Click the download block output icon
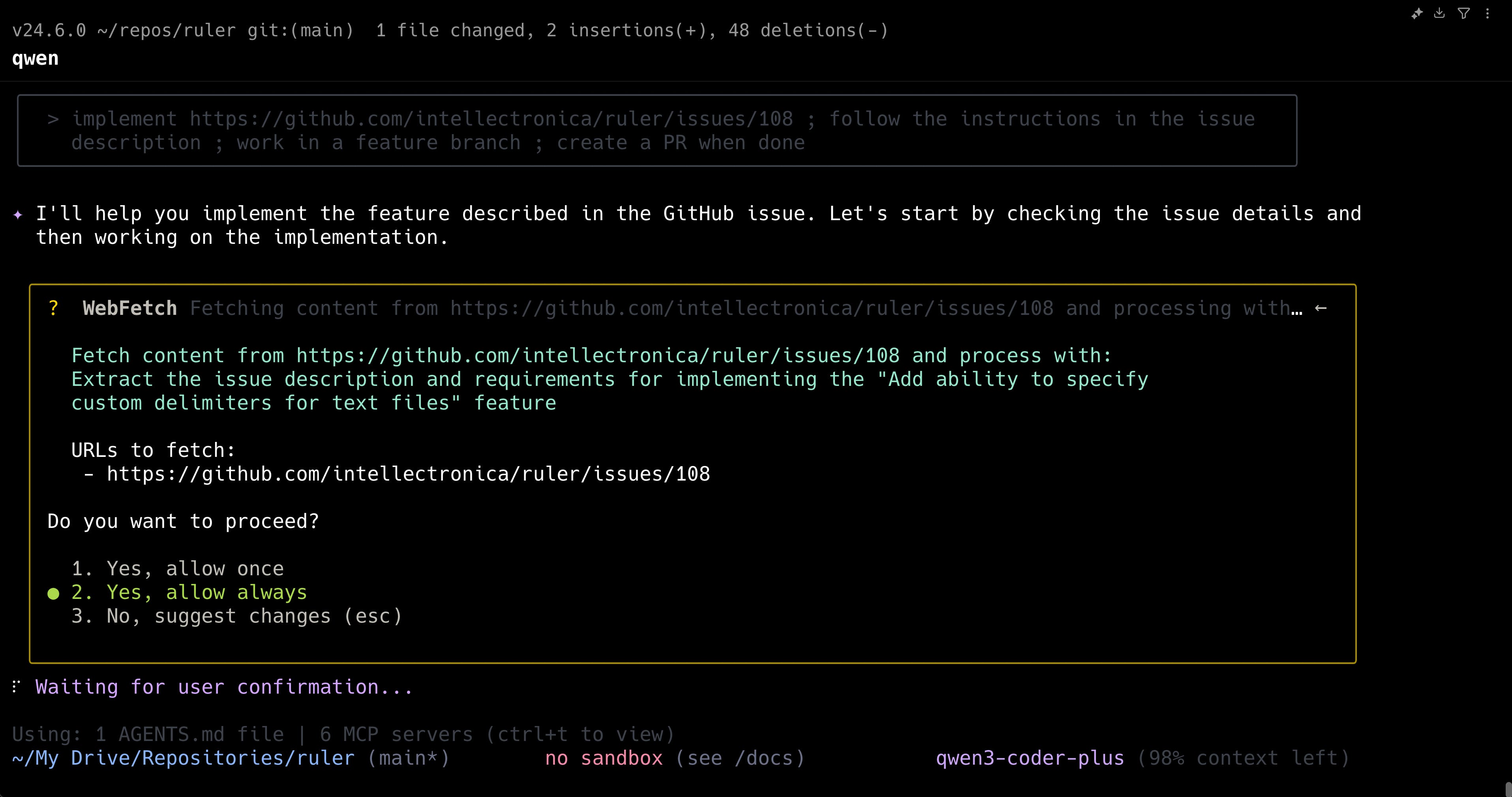Viewport: 1512px width, 797px height. click(x=1439, y=13)
